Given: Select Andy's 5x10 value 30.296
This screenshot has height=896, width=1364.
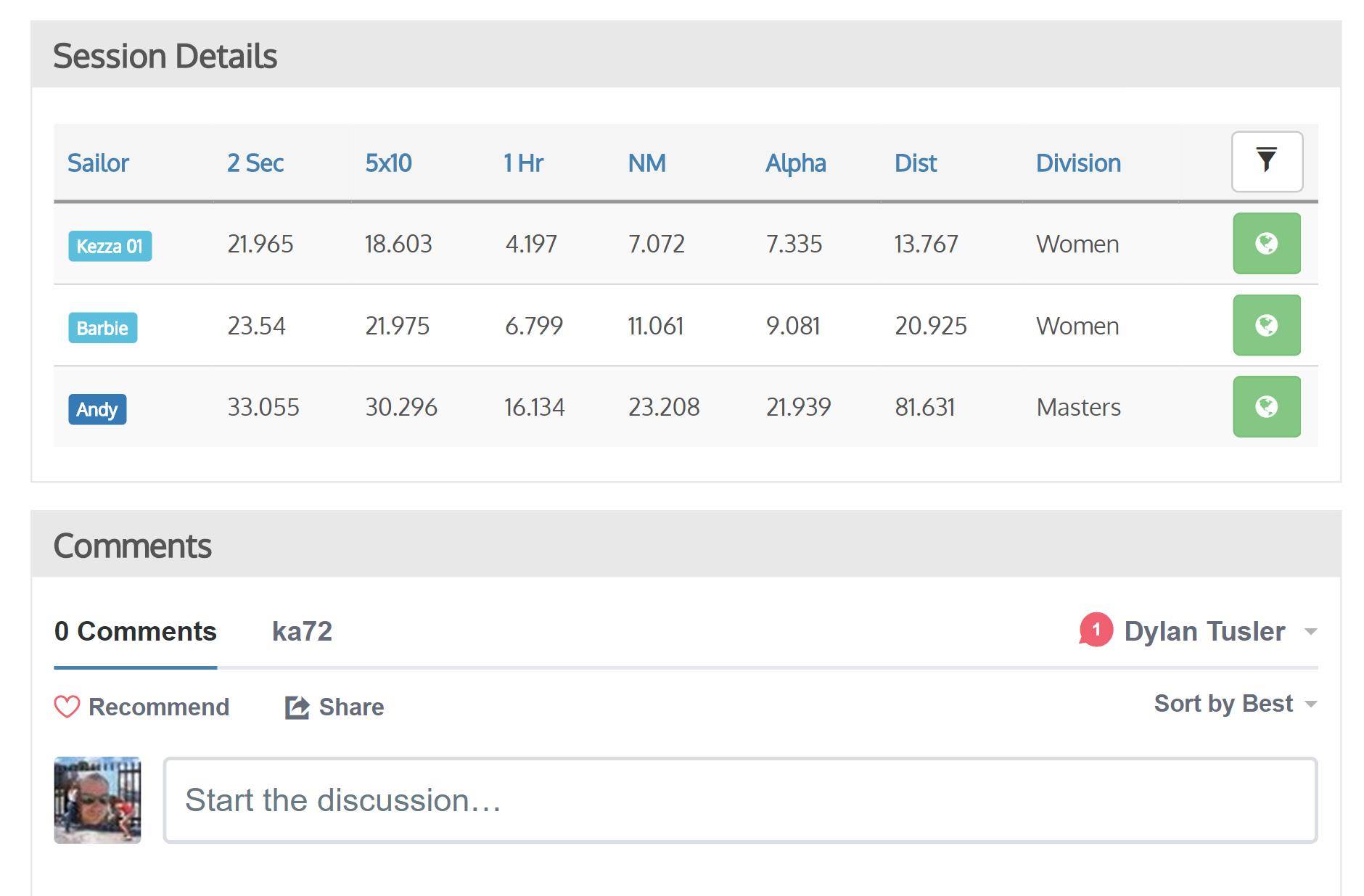Looking at the screenshot, I should tap(401, 407).
